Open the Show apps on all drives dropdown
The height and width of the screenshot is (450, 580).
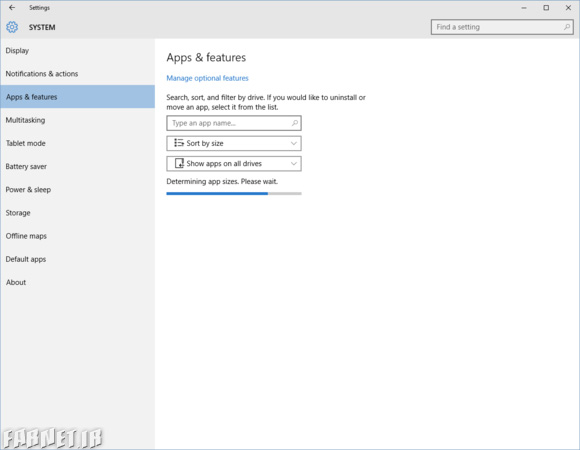point(234,164)
